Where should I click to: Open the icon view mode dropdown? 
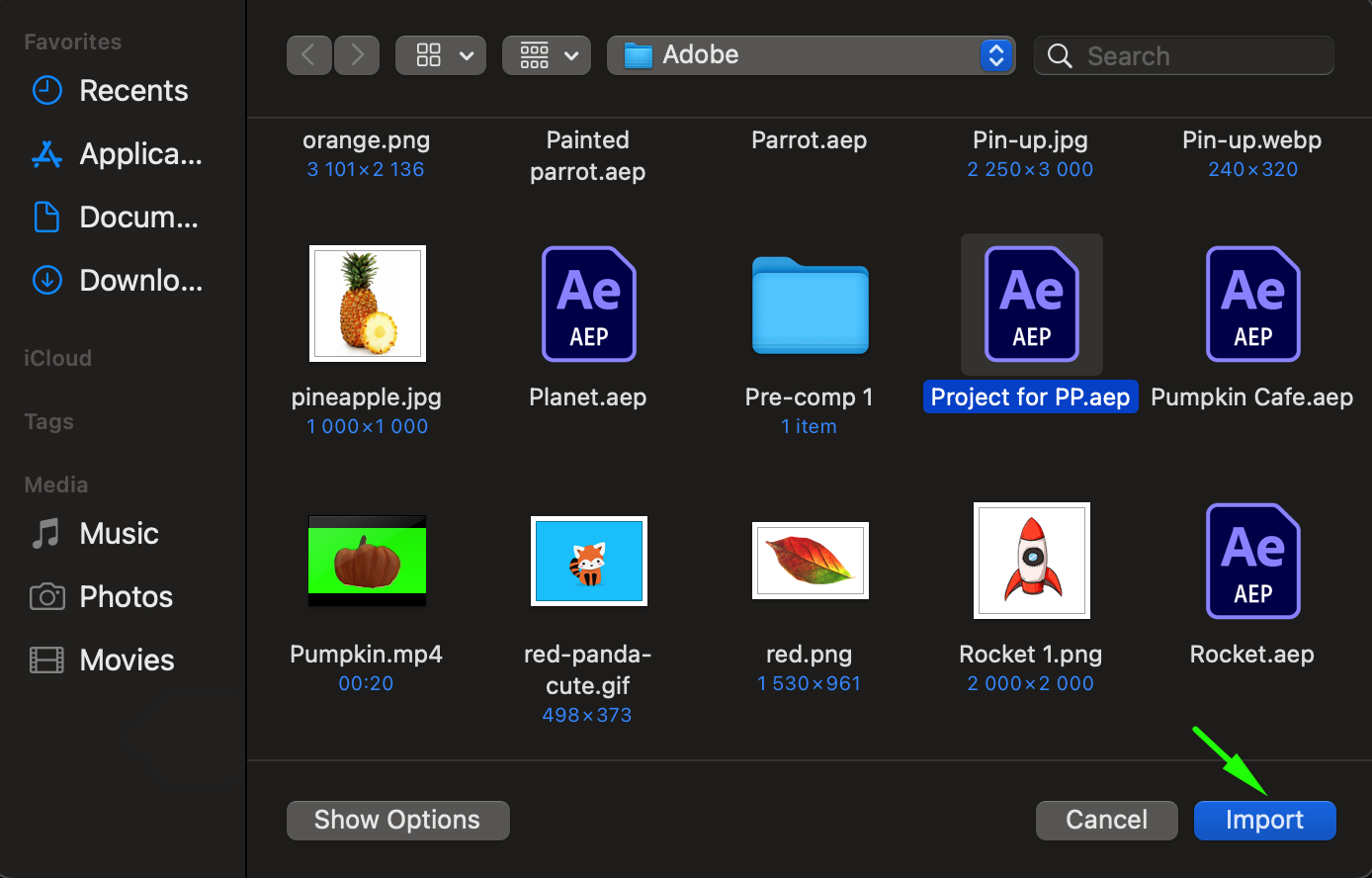pyautogui.click(x=441, y=55)
